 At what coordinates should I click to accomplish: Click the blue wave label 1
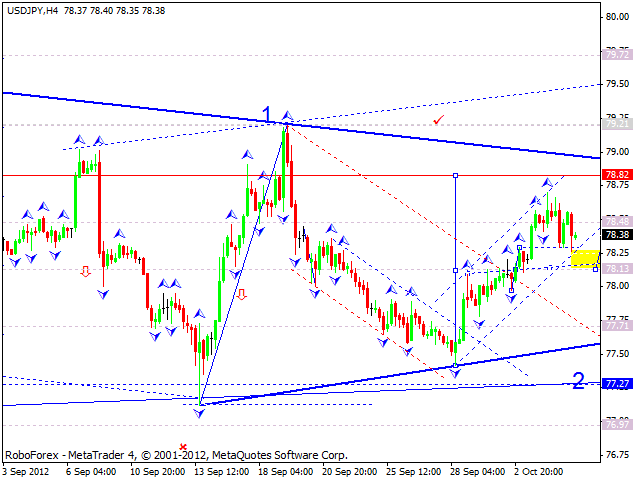click(x=267, y=113)
